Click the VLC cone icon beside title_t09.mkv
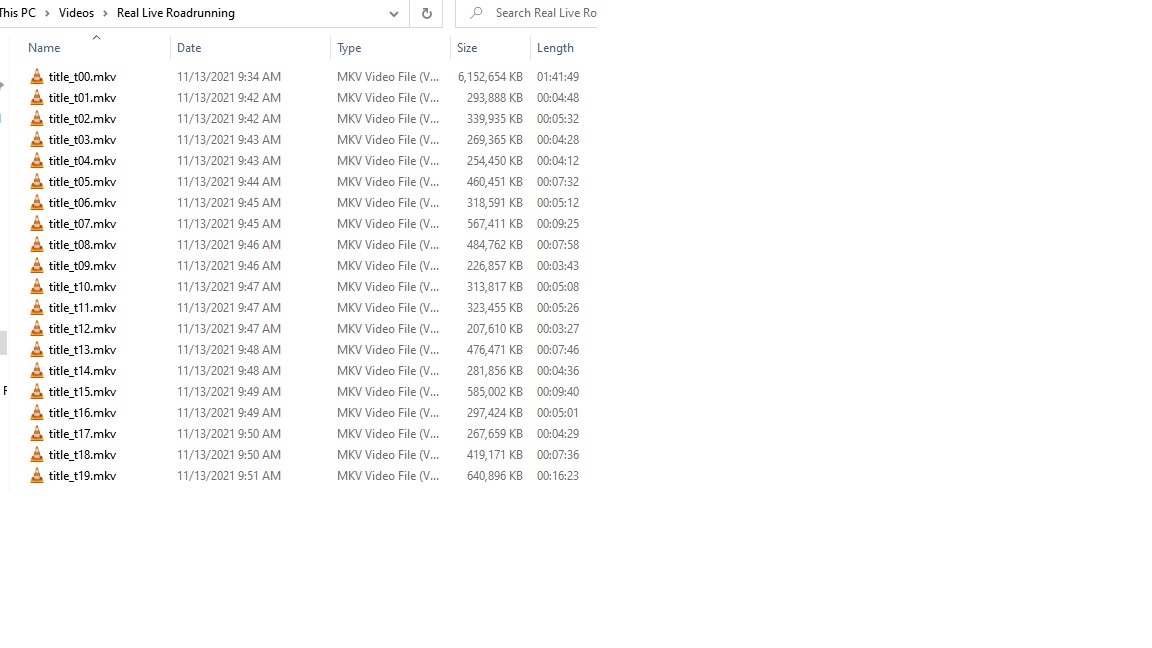The height and width of the screenshot is (648, 1152). 37,266
